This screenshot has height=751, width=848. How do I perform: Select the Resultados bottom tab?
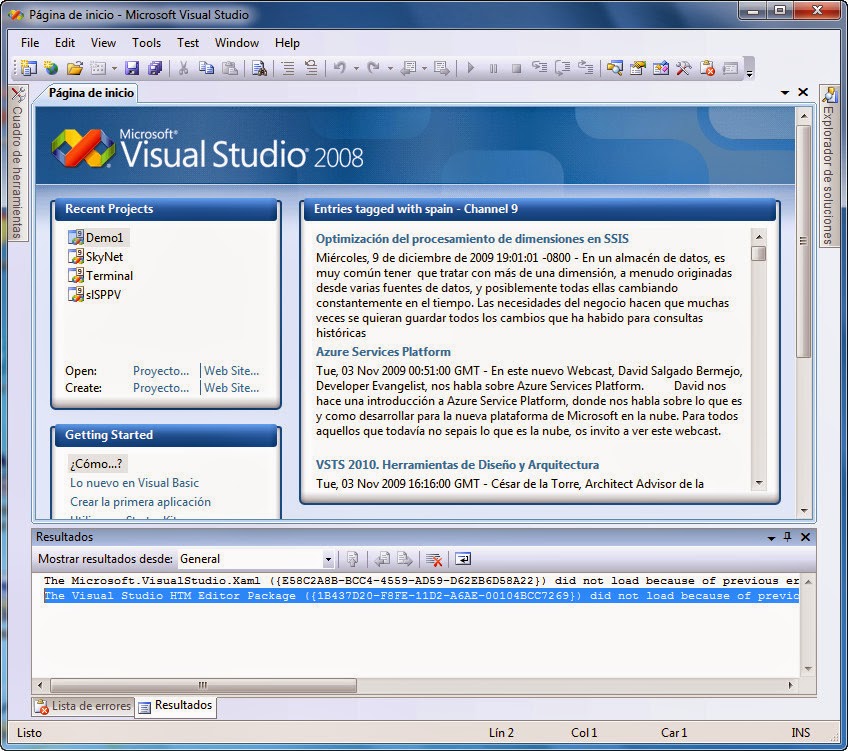[x=176, y=706]
